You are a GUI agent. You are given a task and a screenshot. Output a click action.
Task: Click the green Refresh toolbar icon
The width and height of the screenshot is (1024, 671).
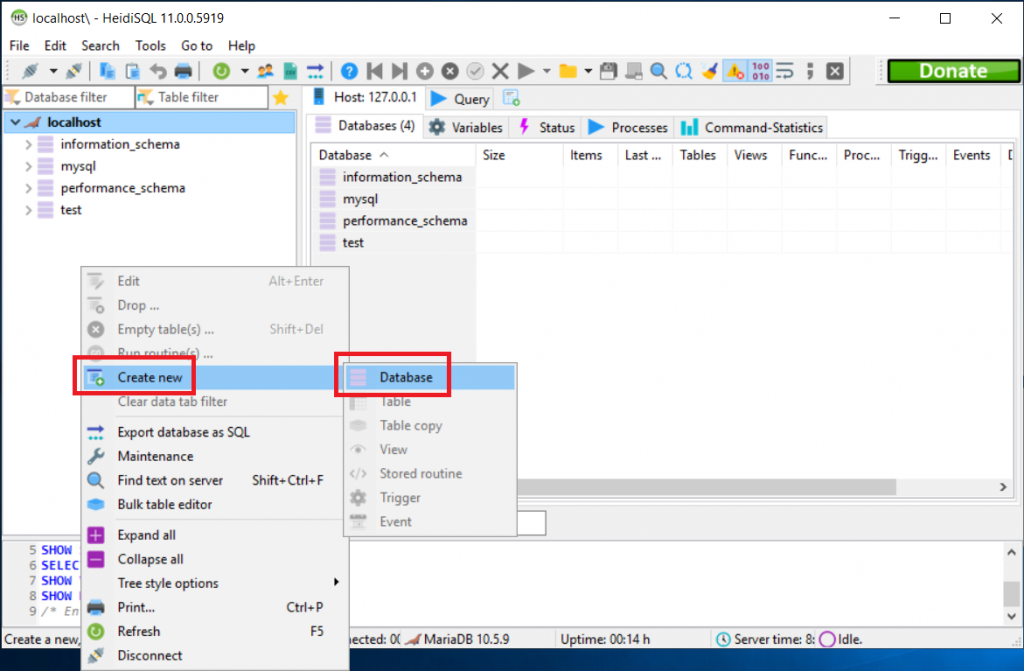[221, 71]
